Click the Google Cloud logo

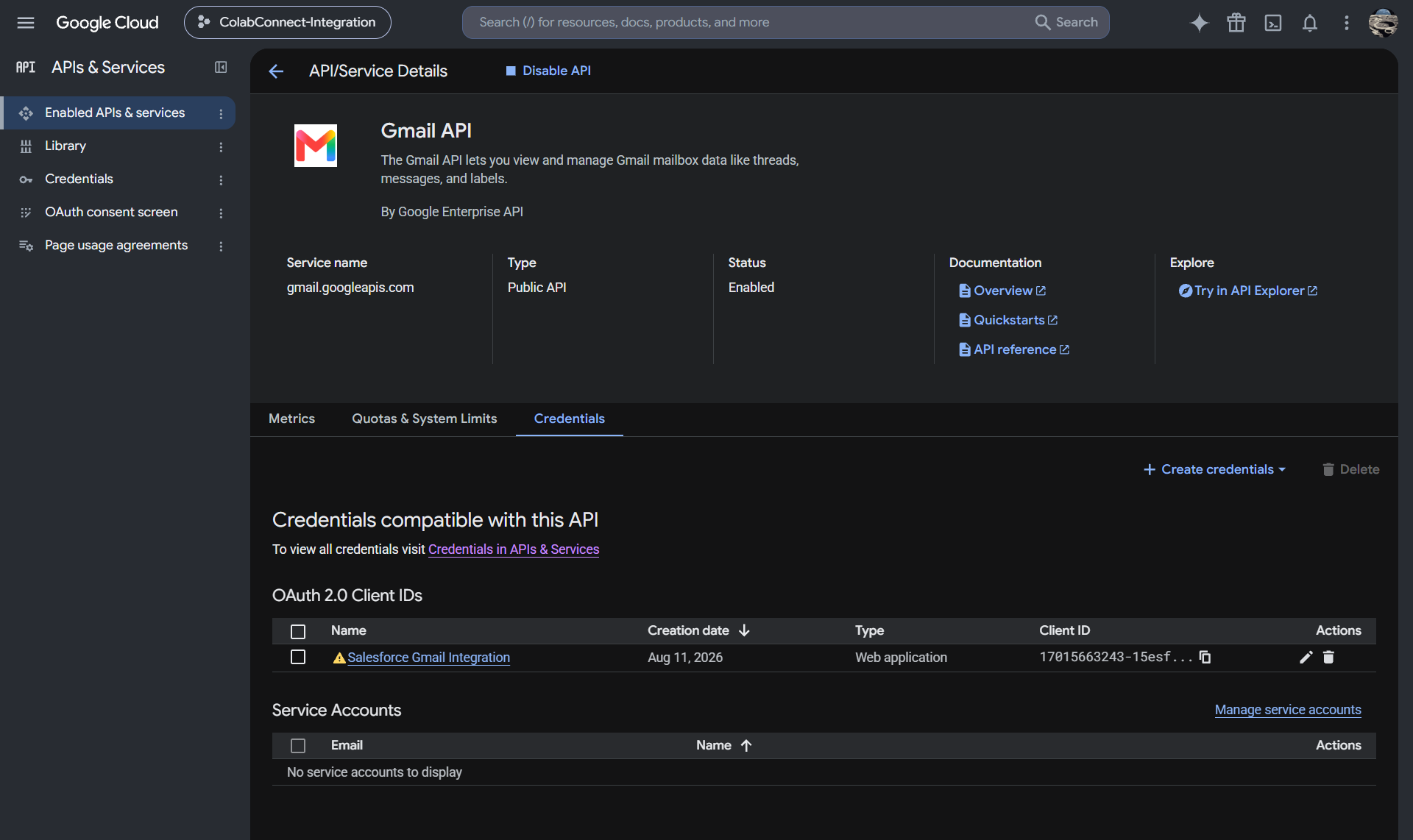click(x=107, y=22)
